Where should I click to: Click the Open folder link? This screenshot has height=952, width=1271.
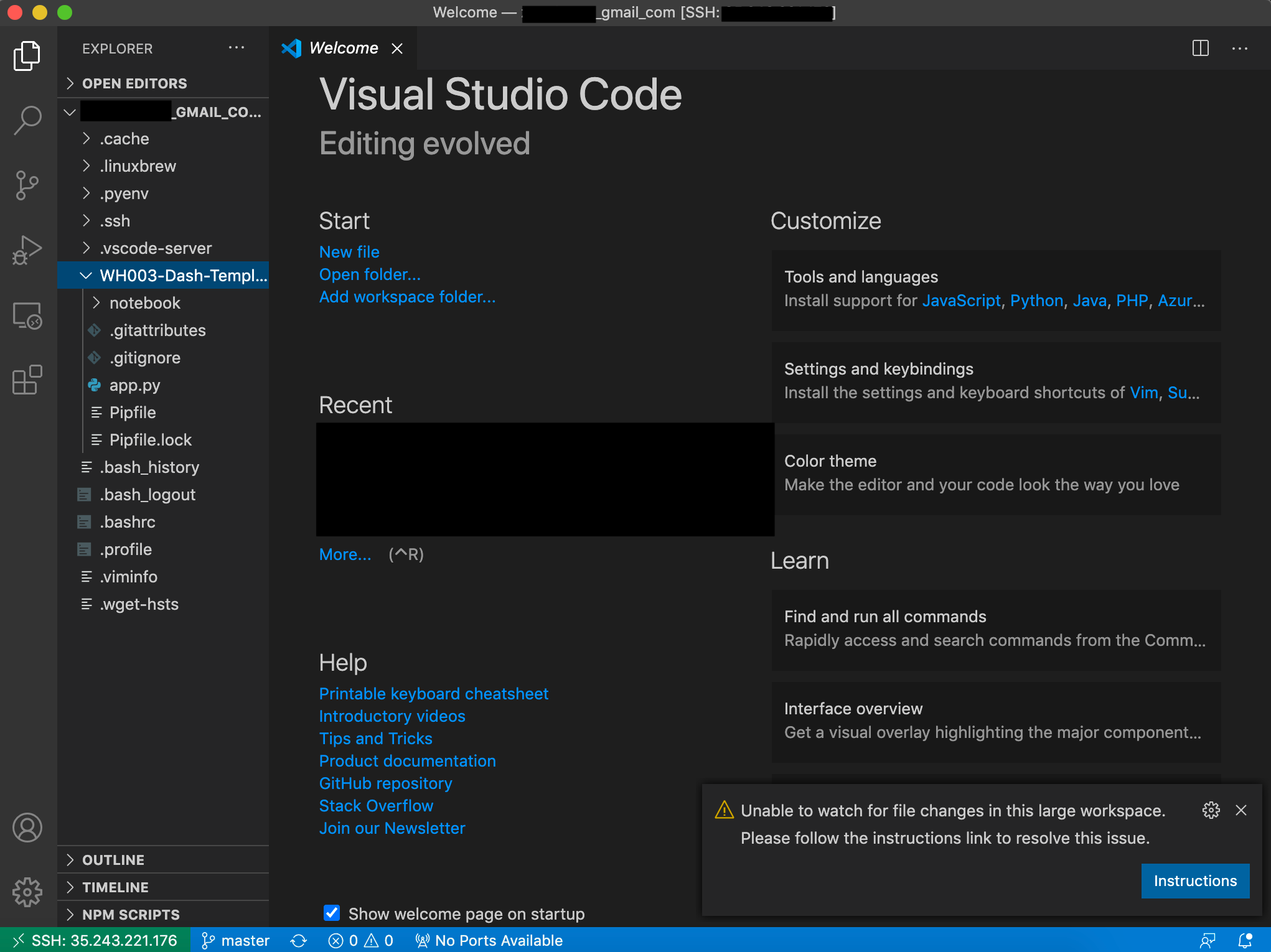[370, 274]
